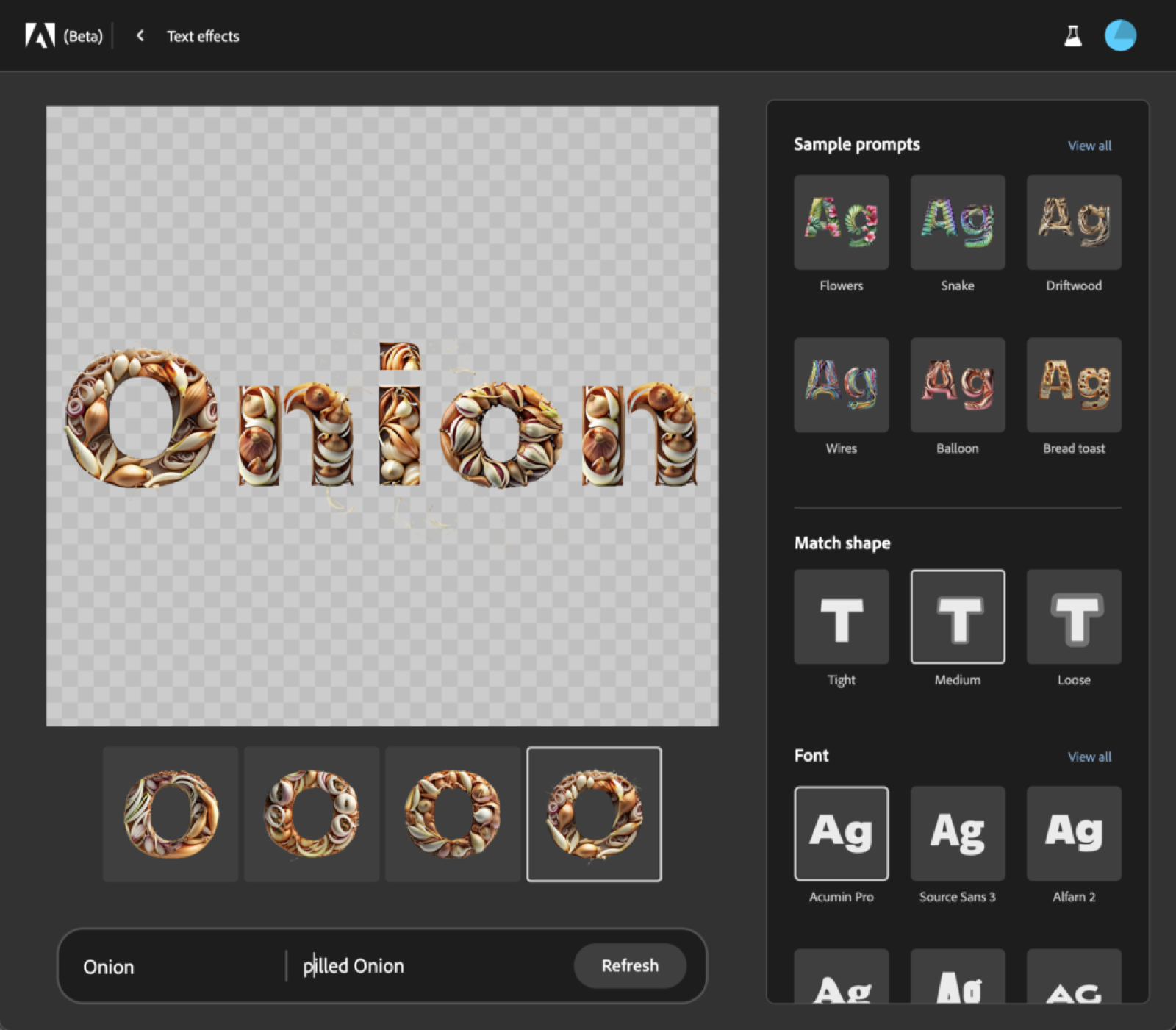Select the second onion variation thumbnail
This screenshot has height=1030, width=1176.
point(312,814)
